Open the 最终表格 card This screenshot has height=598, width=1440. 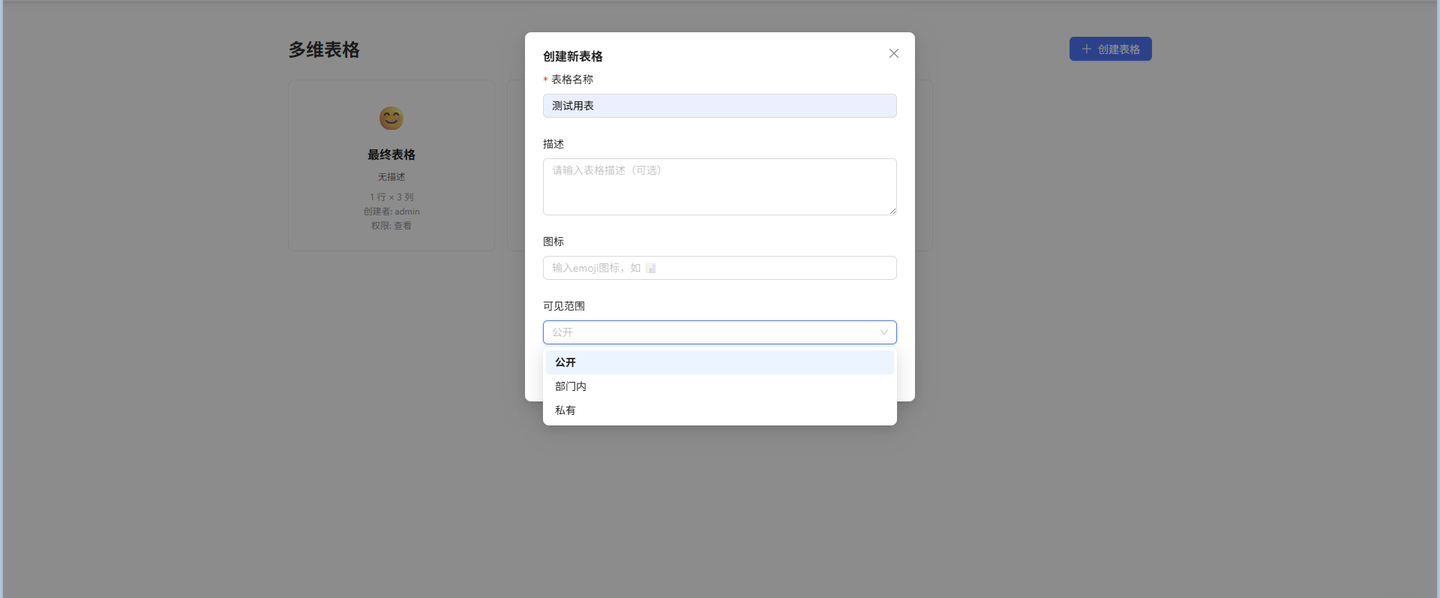tap(391, 165)
